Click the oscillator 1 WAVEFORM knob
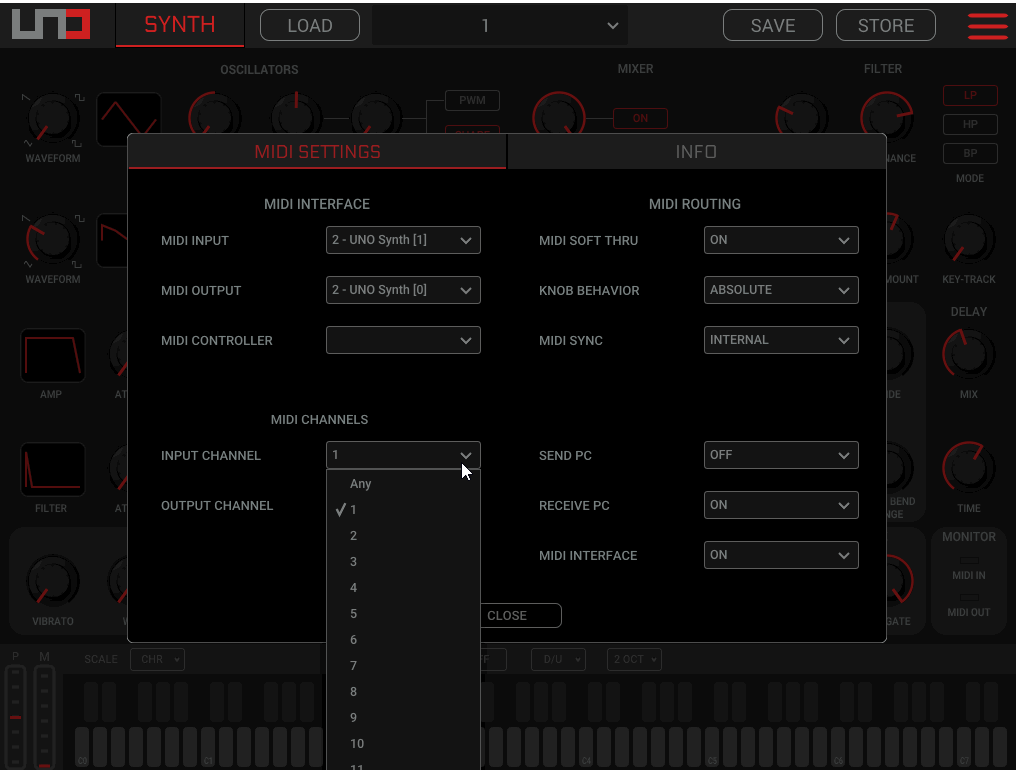The width and height of the screenshot is (1016, 770). [52, 119]
